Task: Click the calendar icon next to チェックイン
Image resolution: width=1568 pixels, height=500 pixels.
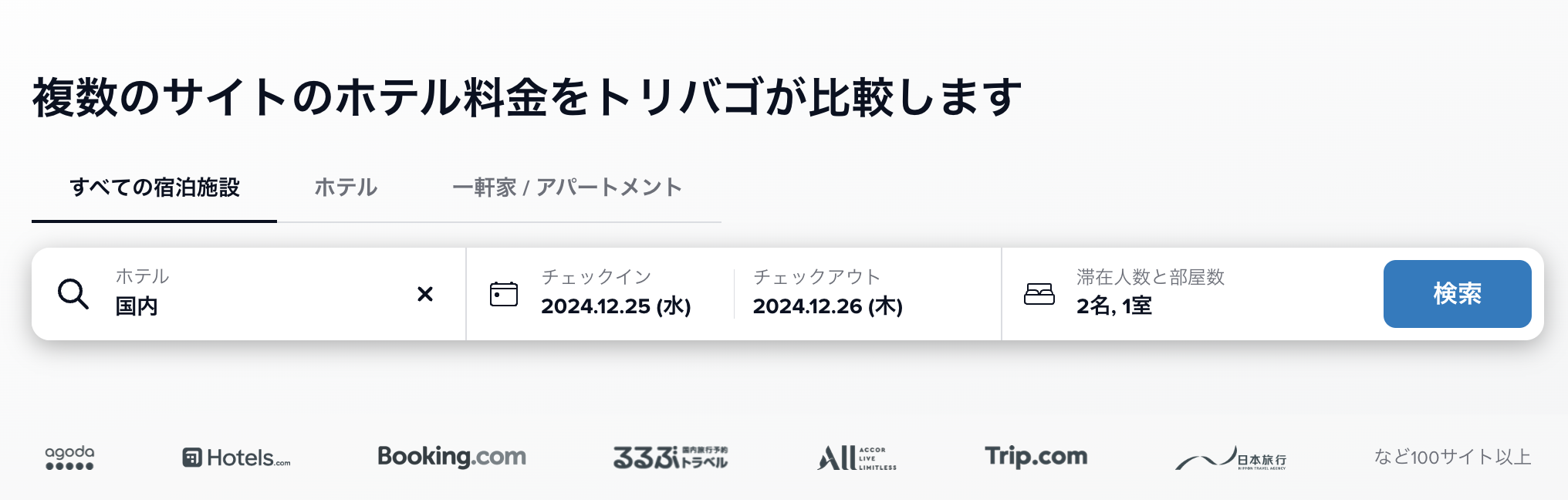Action: (x=502, y=294)
